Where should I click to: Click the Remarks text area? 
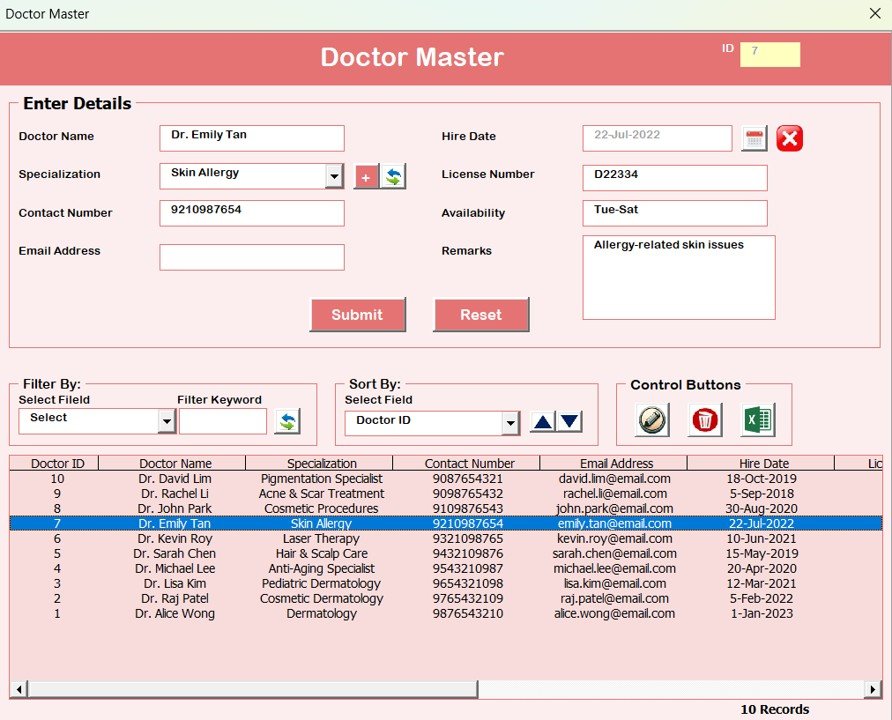(679, 278)
